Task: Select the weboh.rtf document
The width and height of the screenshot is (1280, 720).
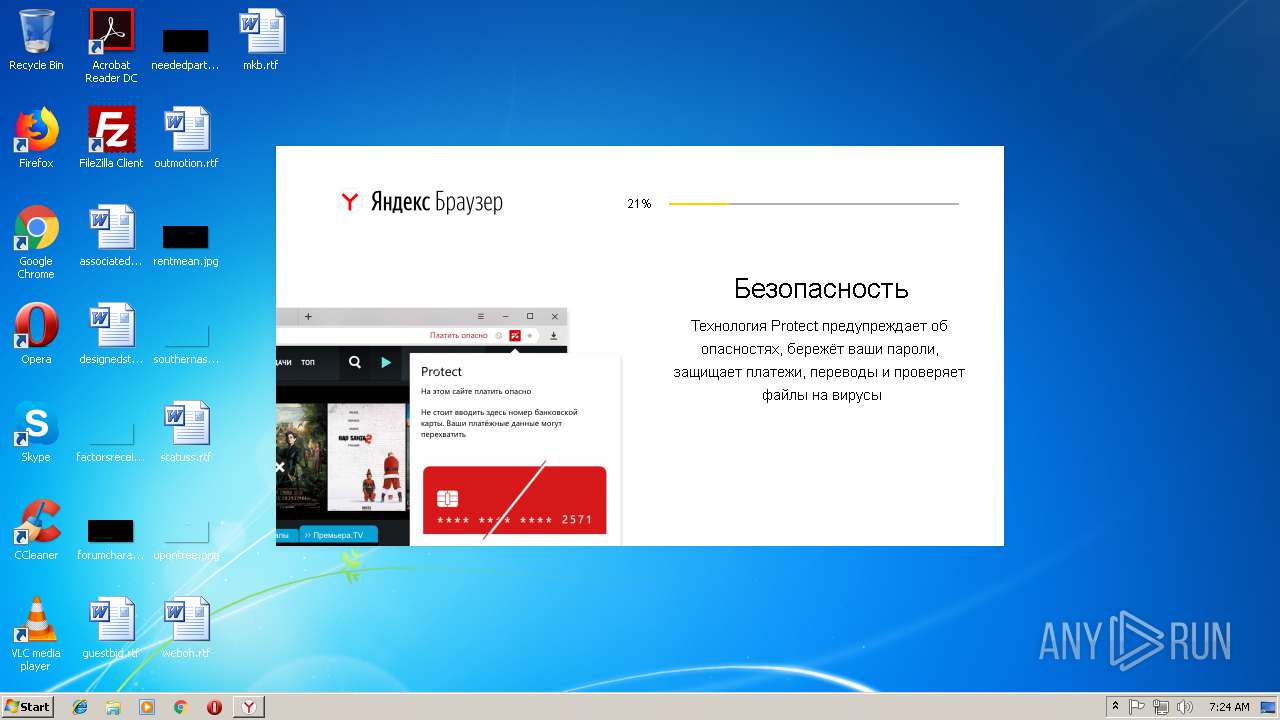Action: pyautogui.click(x=186, y=628)
